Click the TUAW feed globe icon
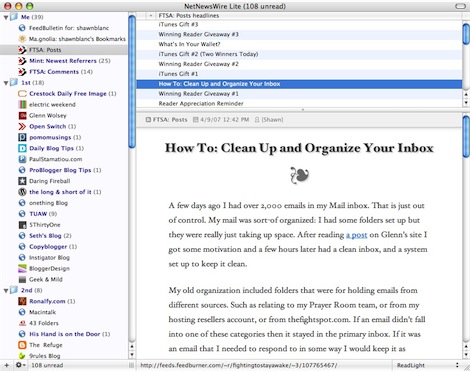The image size is (470, 371). [22, 214]
